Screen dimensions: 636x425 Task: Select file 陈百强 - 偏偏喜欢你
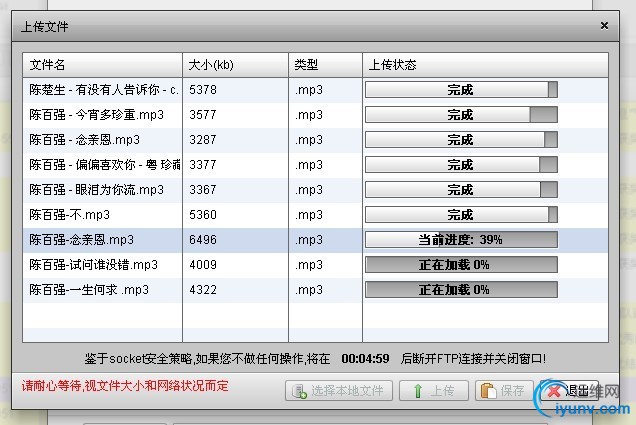(x=105, y=165)
